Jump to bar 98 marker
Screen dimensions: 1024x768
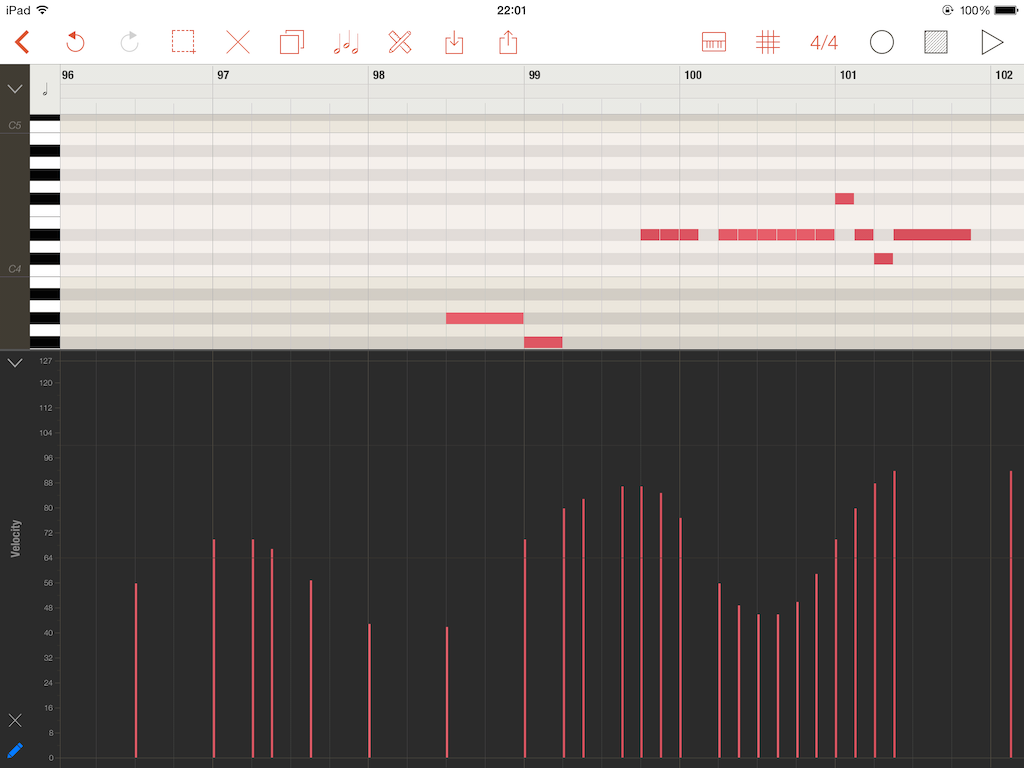[x=379, y=75]
